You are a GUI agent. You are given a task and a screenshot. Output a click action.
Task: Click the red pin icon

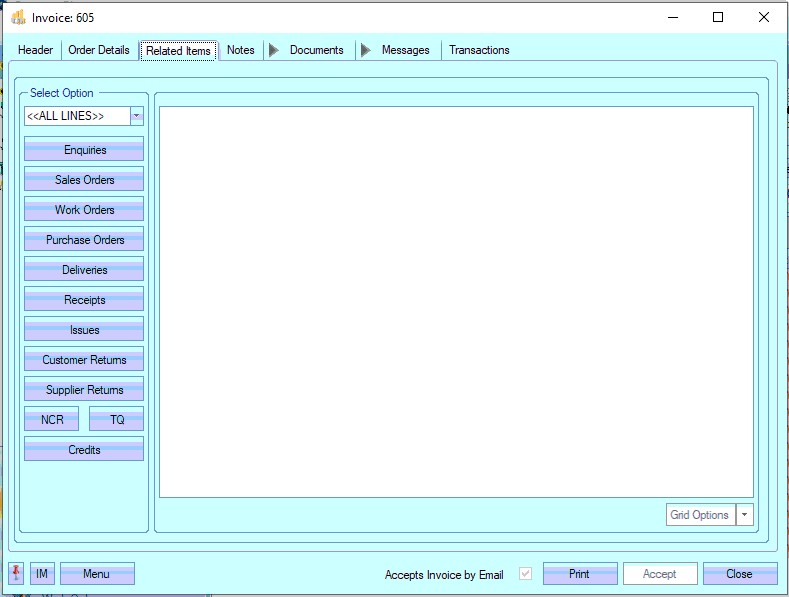click(16, 574)
